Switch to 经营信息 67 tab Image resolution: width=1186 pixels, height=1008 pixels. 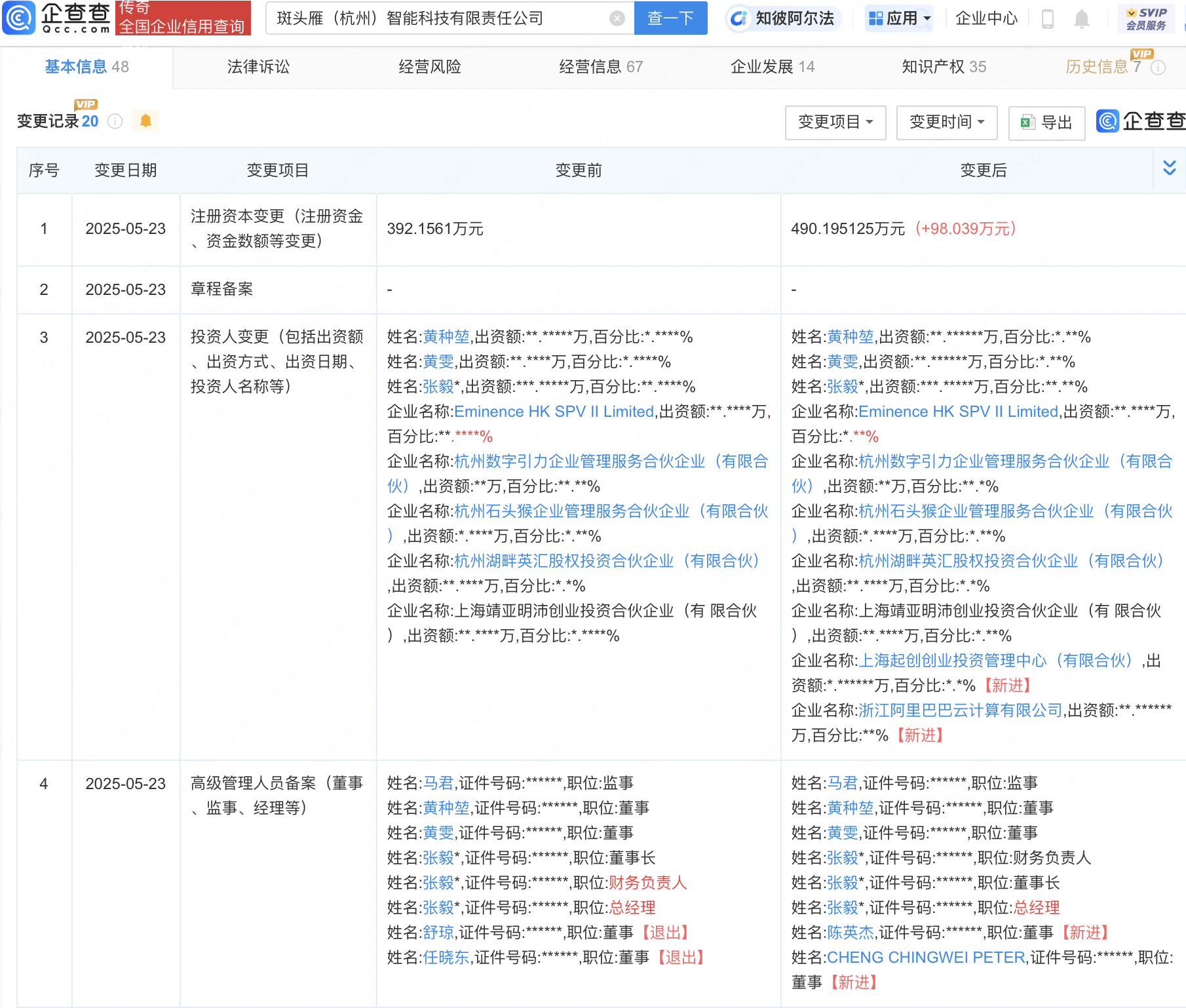coord(601,67)
